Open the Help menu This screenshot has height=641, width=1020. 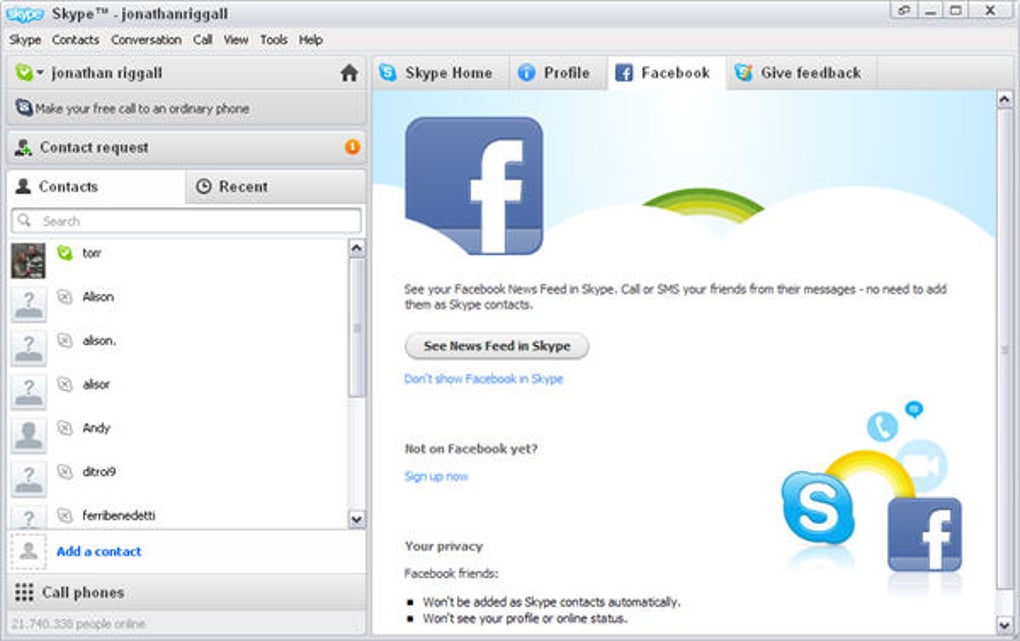click(x=311, y=40)
